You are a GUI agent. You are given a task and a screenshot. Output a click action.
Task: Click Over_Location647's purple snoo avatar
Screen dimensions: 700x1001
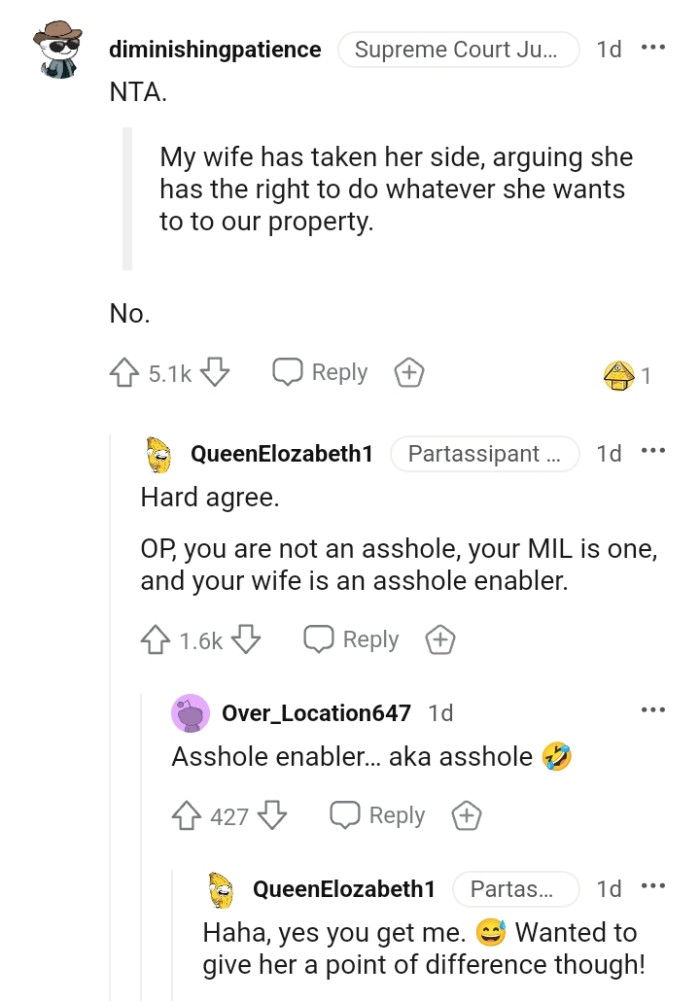point(190,713)
